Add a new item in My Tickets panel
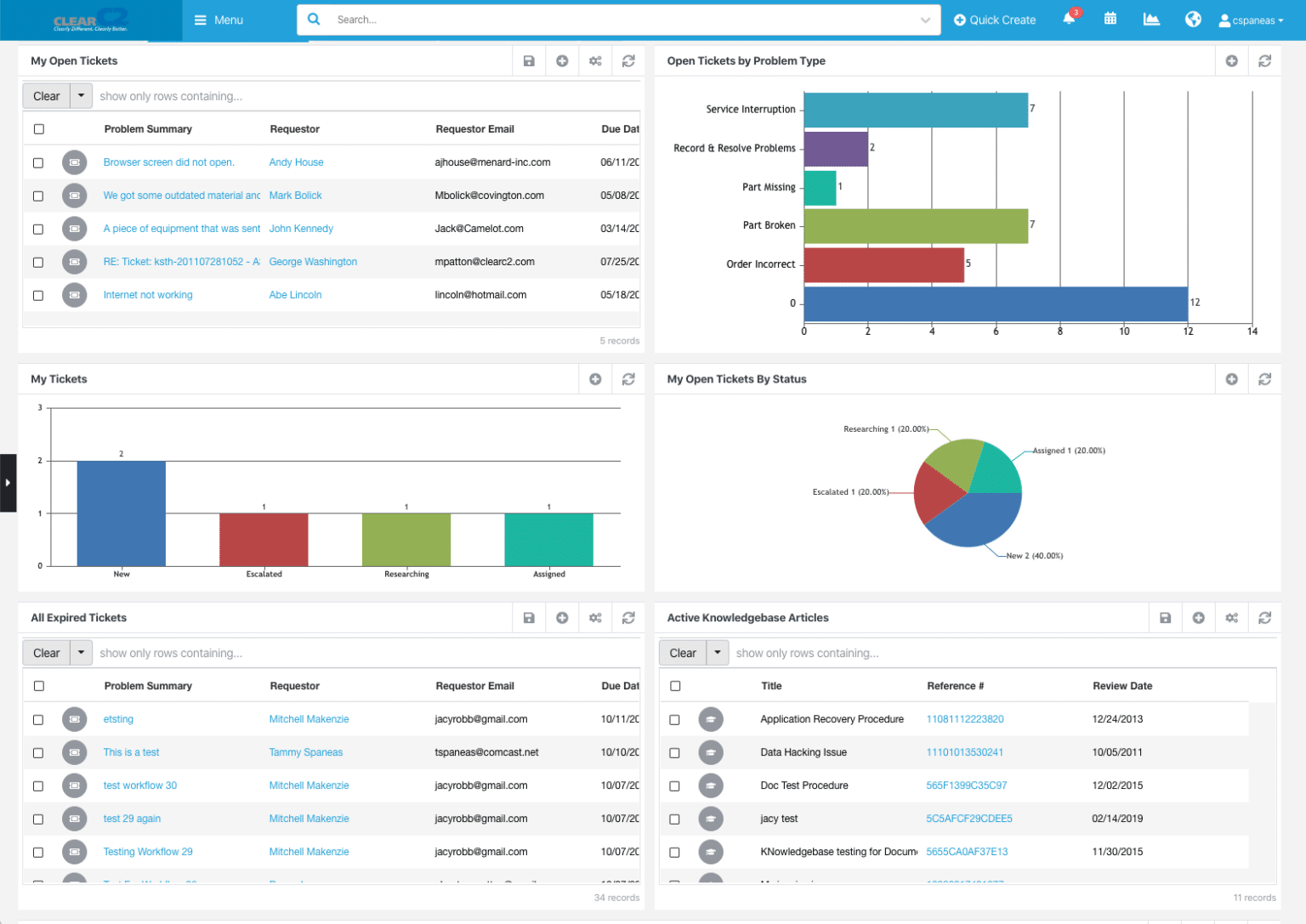Viewport: 1306px width, 924px height. pos(595,378)
